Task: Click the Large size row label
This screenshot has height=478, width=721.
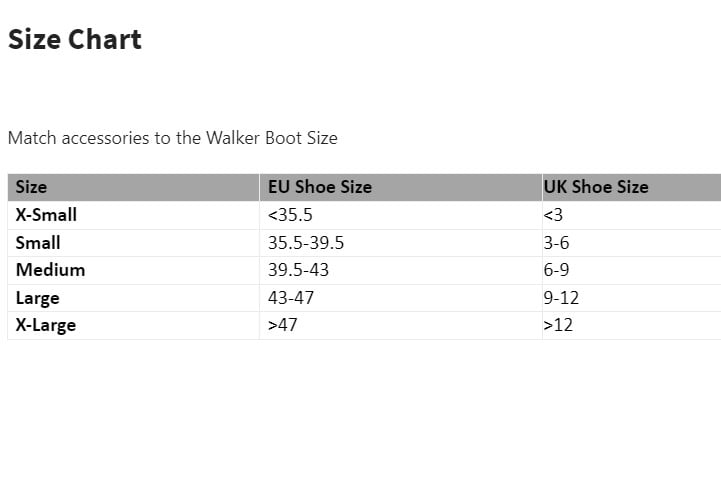Action: click(x=37, y=298)
